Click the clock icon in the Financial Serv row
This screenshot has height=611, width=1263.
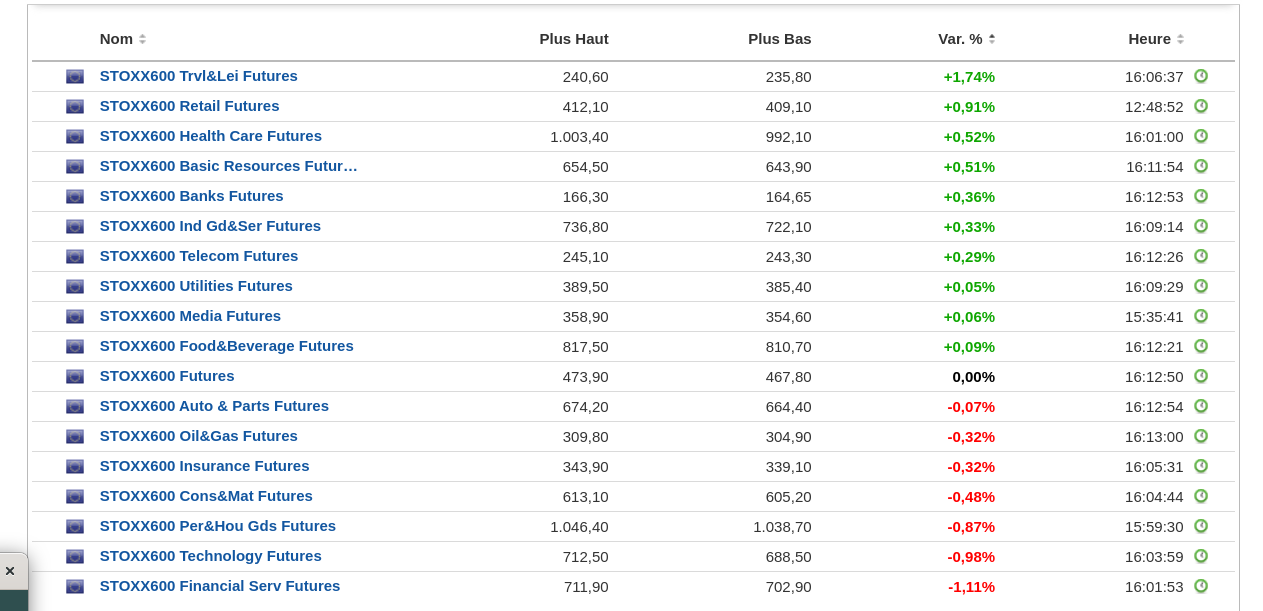pyautogui.click(x=1201, y=586)
